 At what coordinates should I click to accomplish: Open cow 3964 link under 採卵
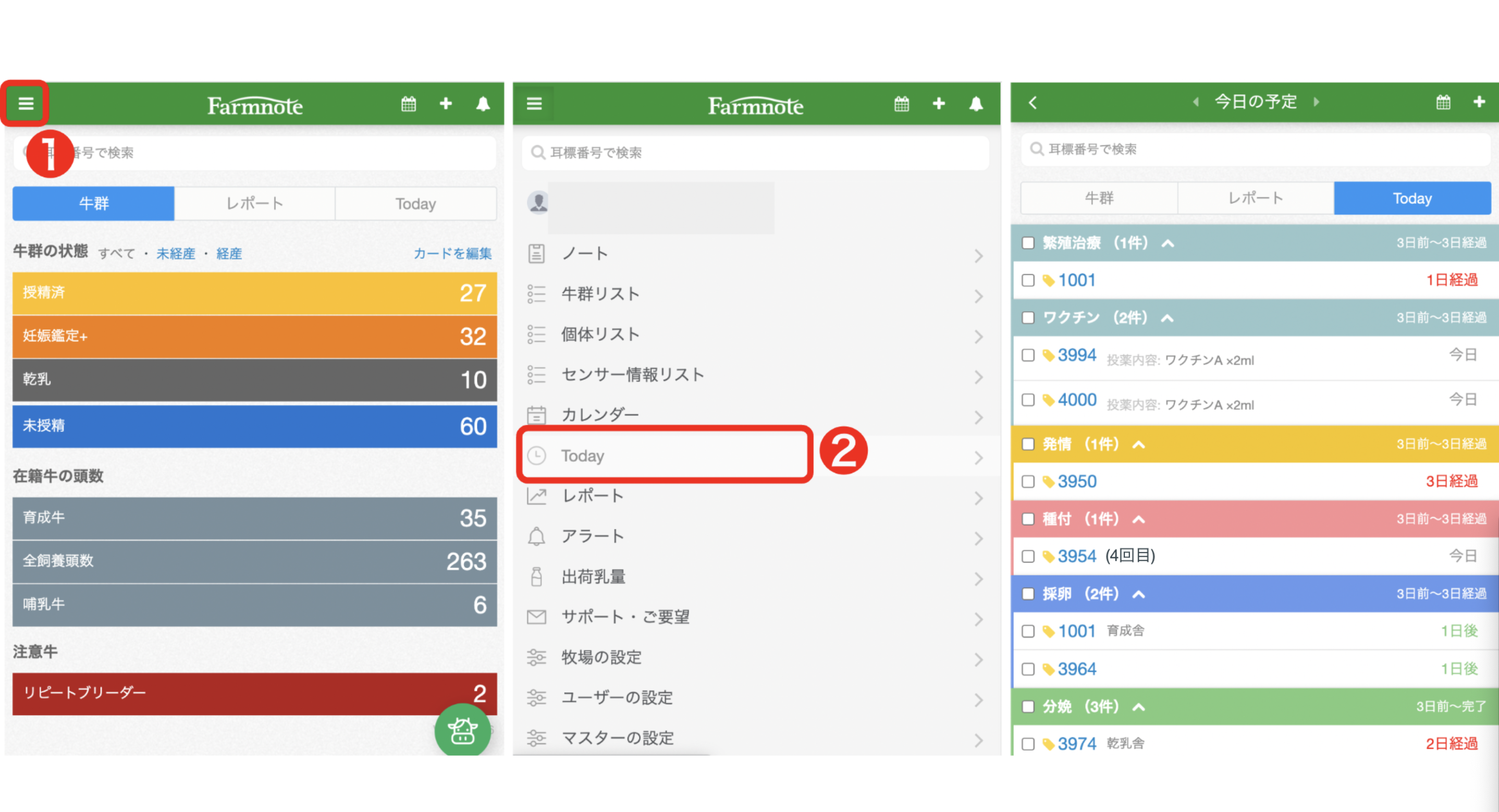point(1077,669)
